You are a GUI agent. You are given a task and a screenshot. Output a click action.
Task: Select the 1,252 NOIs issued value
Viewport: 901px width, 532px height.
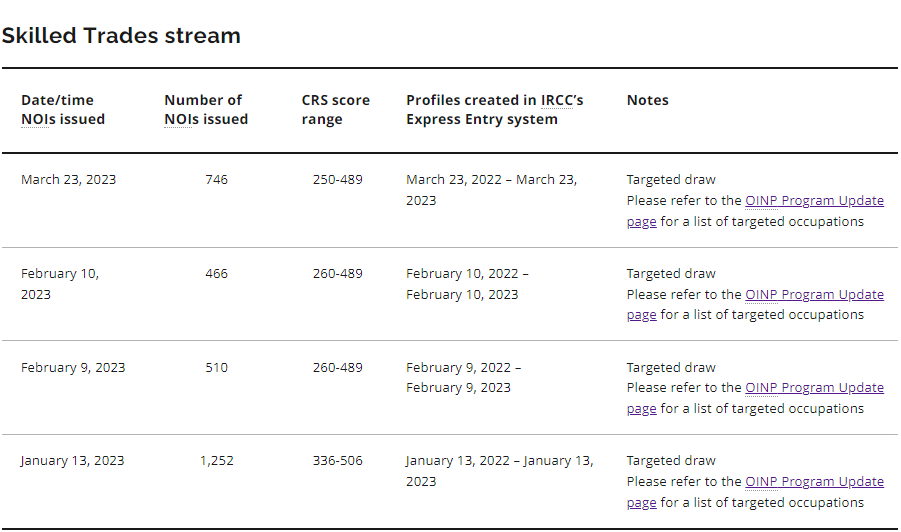click(x=216, y=461)
